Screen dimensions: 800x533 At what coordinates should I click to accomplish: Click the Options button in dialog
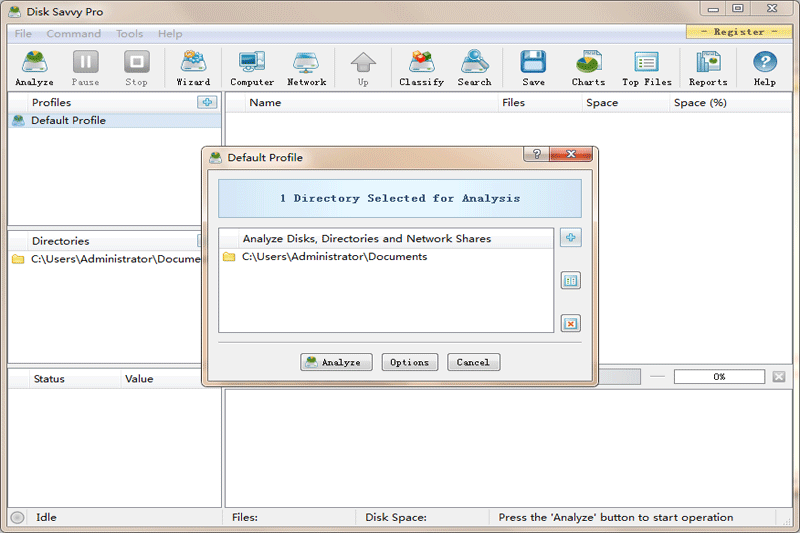(x=410, y=362)
